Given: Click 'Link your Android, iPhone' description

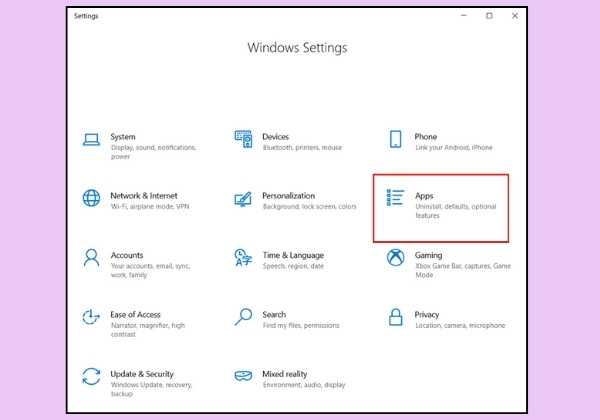Looking at the screenshot, I should (x=454, y=148).
